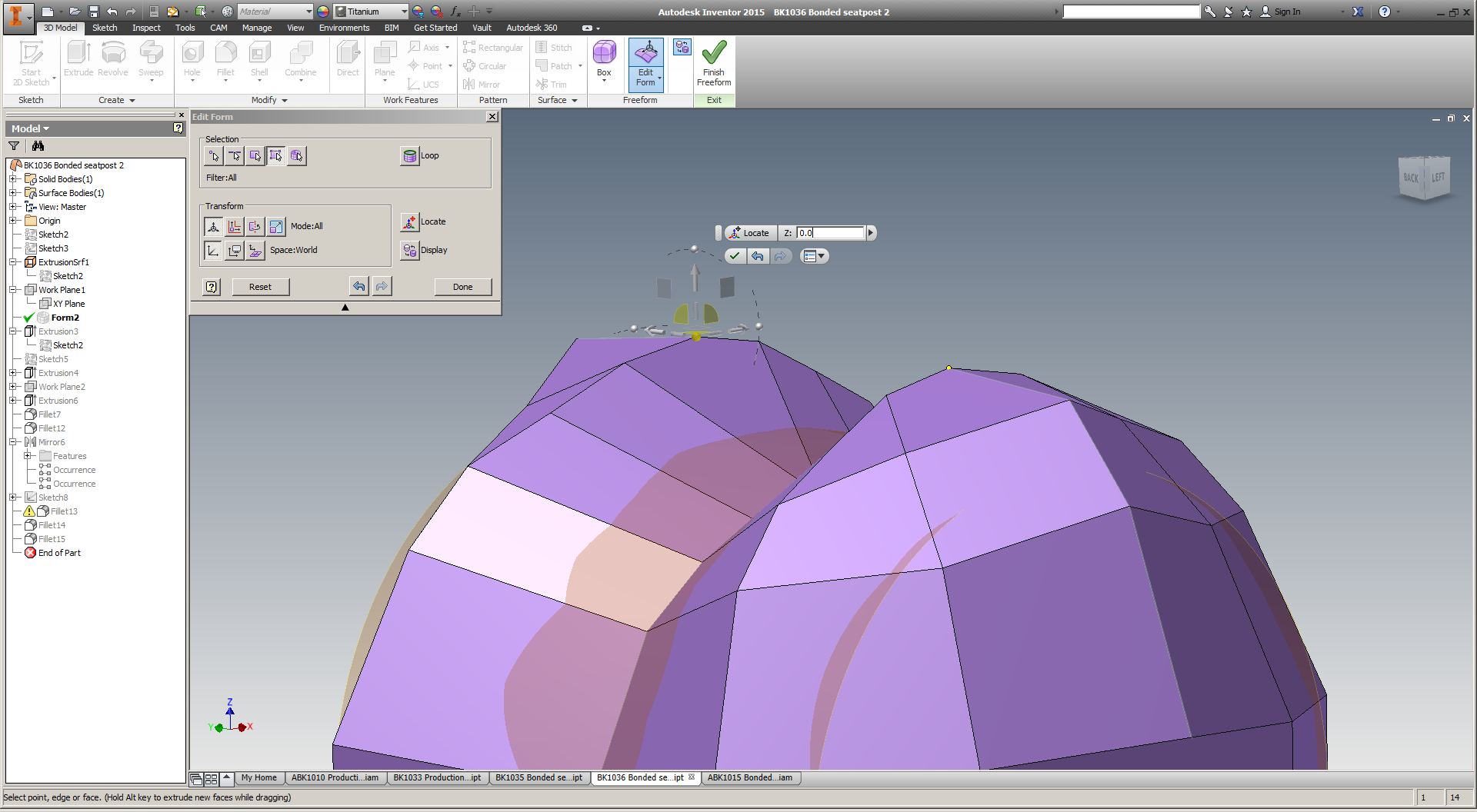Viewport: 1477px width, 812px height.
Task: Click the ViewCube LEFT face
Action: (x=1438, y=178)
